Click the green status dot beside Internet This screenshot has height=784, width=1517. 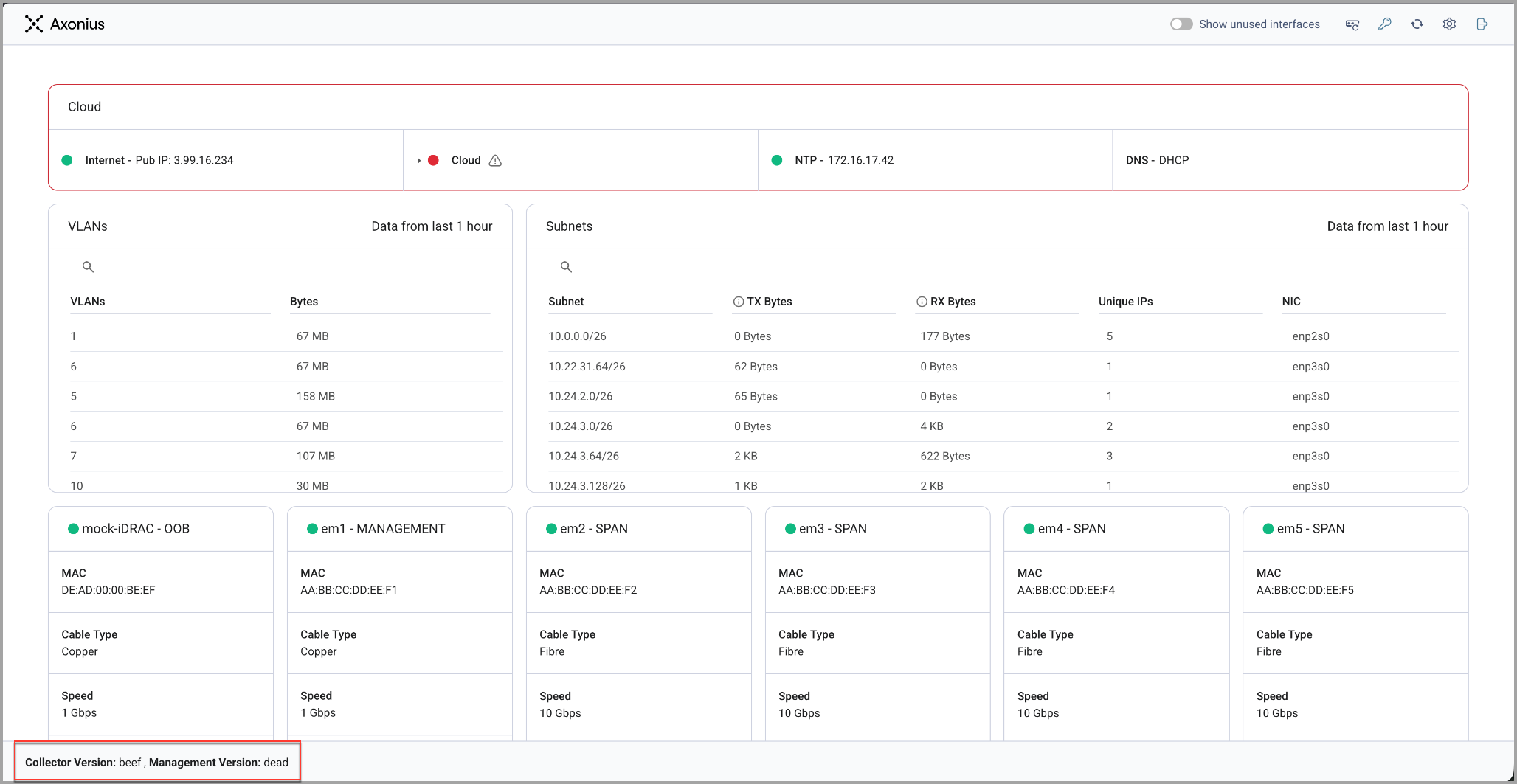pyautogui.click(x=67, y=160)
